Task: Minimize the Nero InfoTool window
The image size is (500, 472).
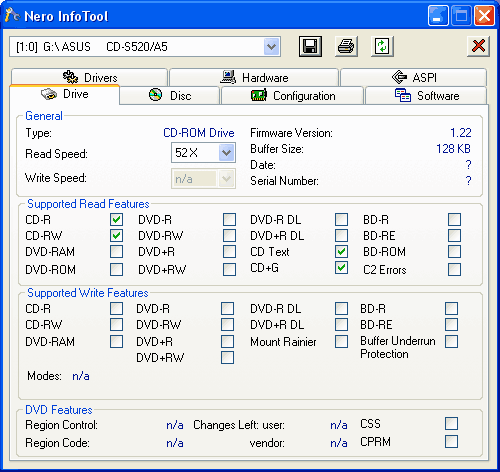Action: coord(438,16)
